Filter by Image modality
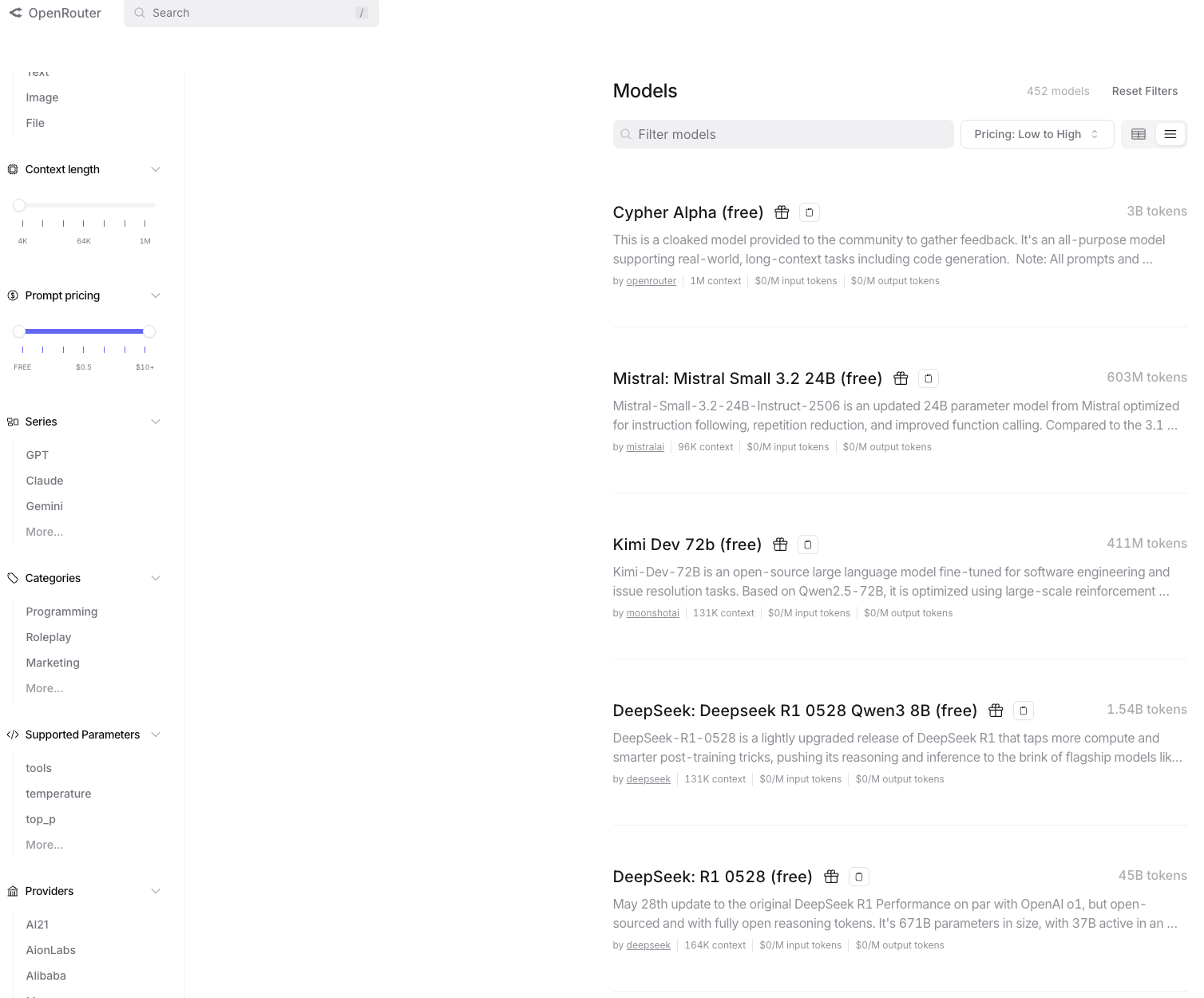1204x998 pixels. (42, 97)
